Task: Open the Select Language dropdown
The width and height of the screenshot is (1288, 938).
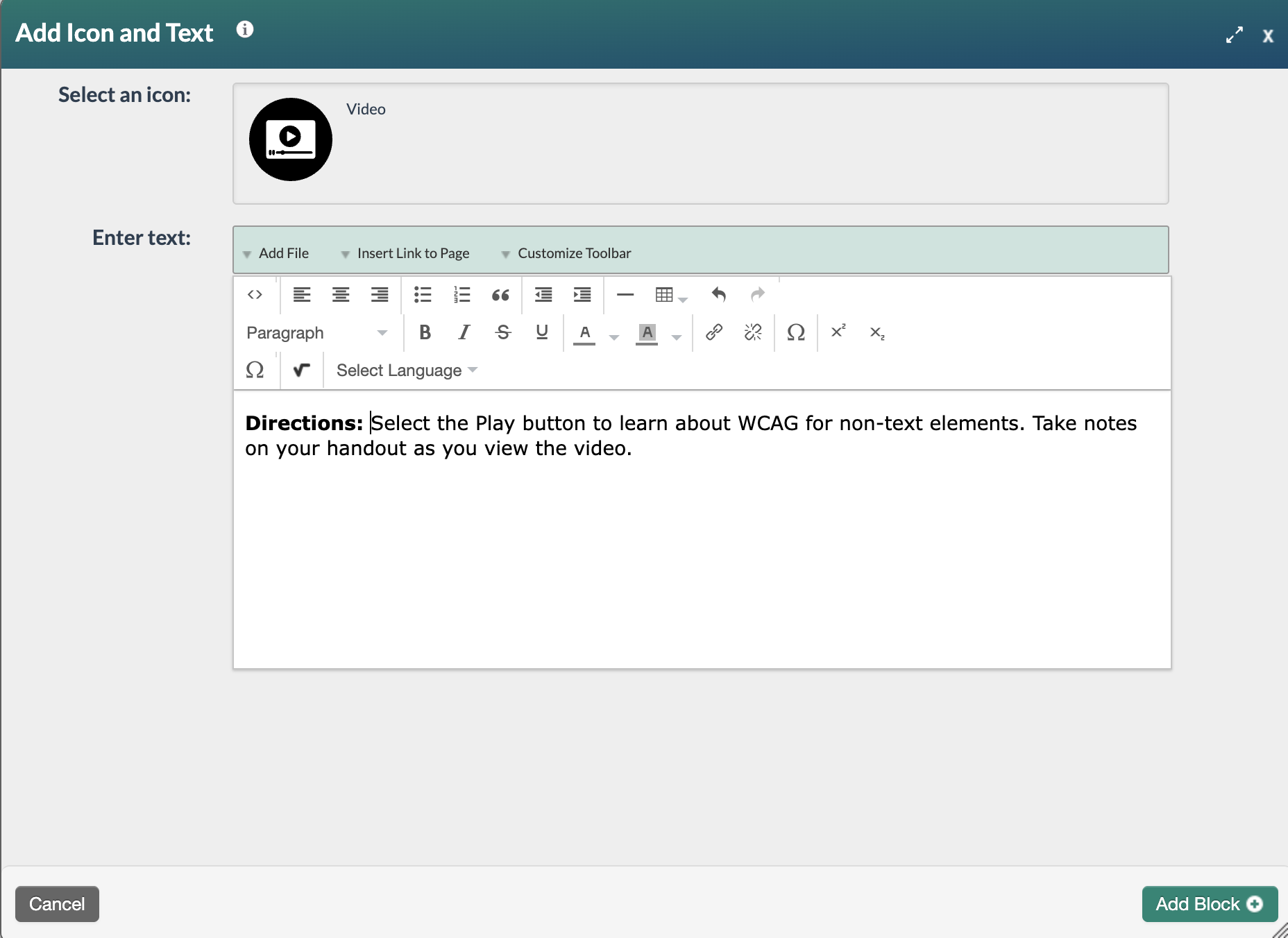Action: (x=407, y=370)
